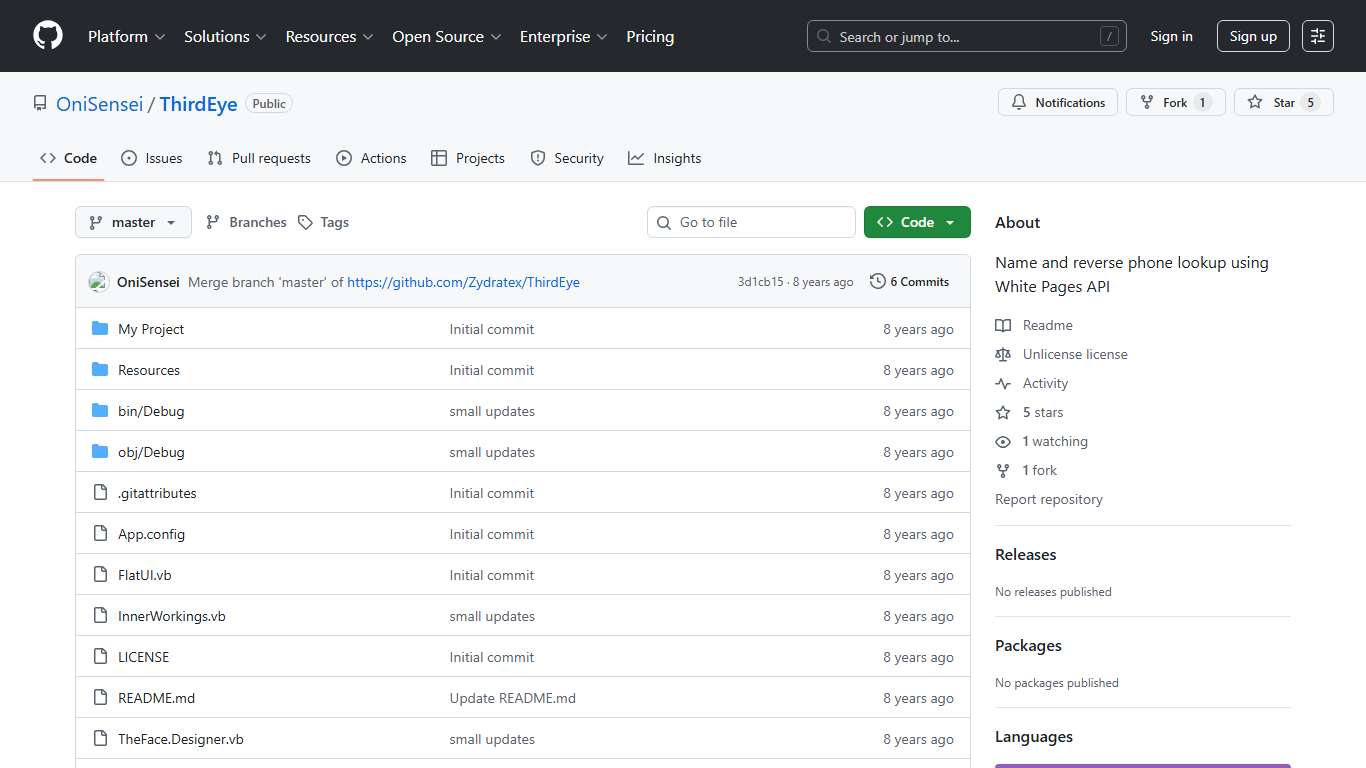The height and width of the screenshot is (768, 1366).
Task: Open the Tags list
Action: pyautogui.click(x=323, y=222)
